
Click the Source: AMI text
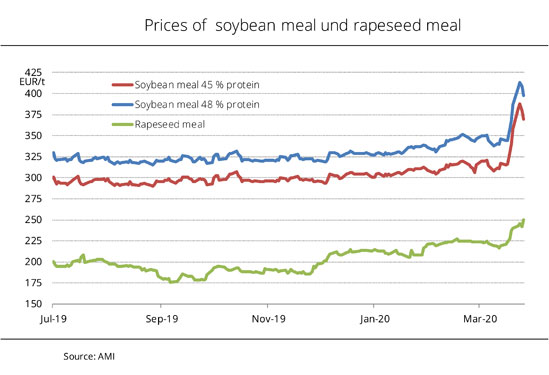[89, 356]
